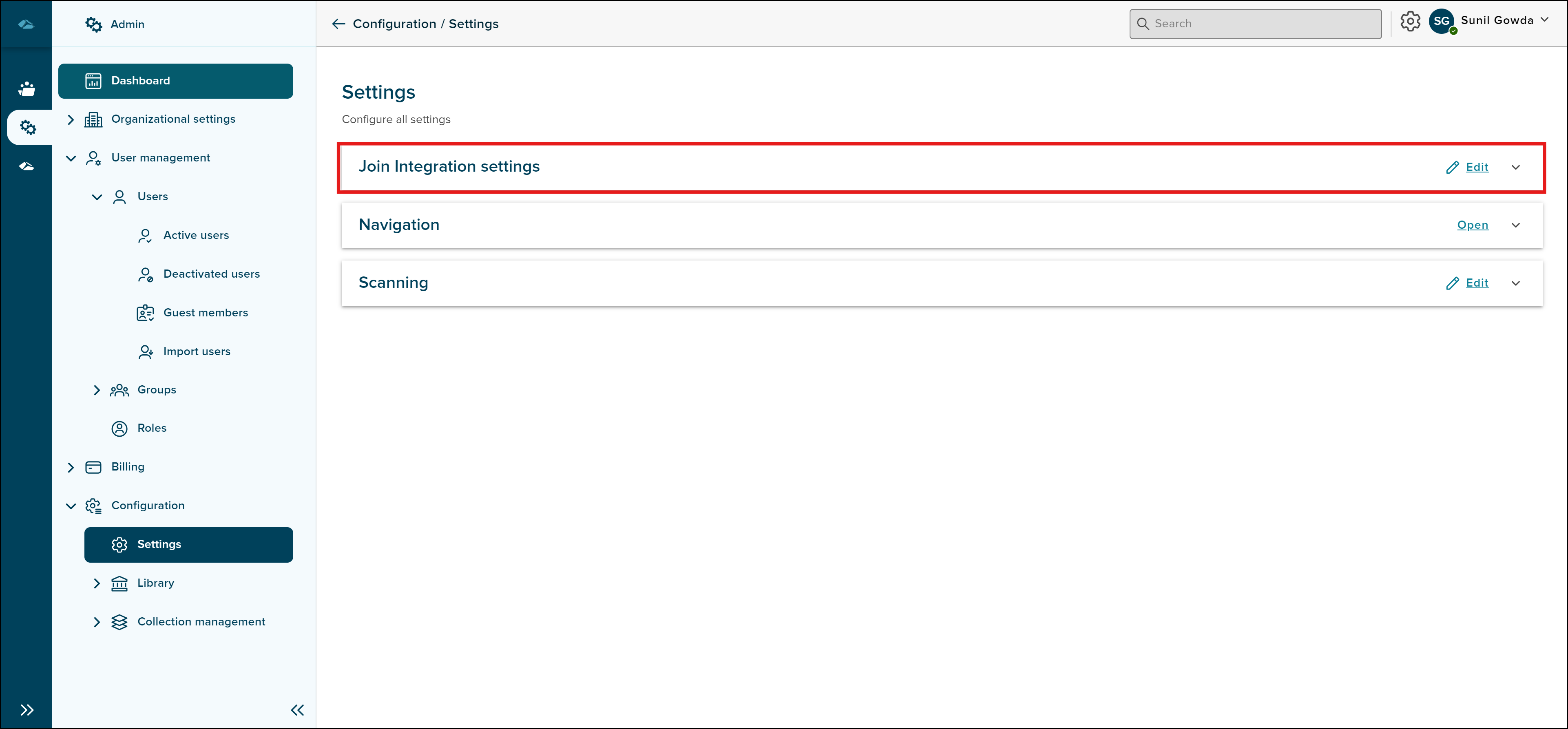1568x729 pixels.
Task: Select Settings under Configuration
Action: 158,544
